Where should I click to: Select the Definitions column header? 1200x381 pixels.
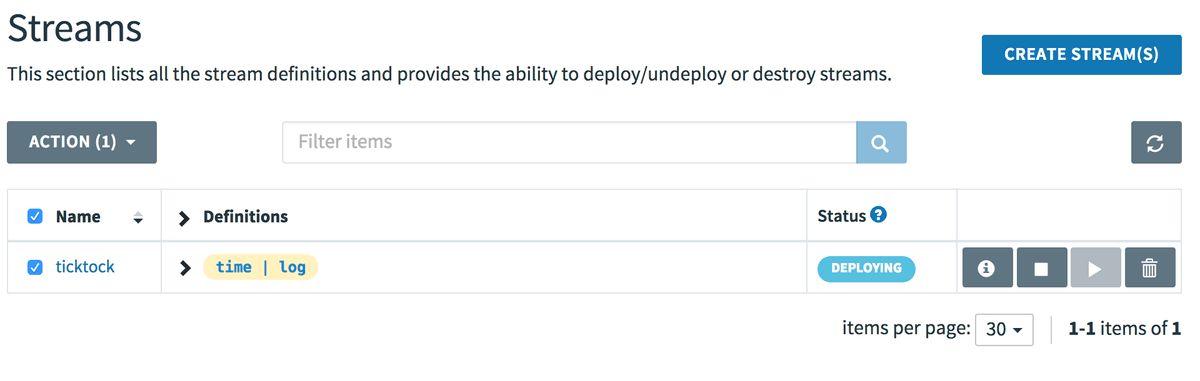click(245, 216)
